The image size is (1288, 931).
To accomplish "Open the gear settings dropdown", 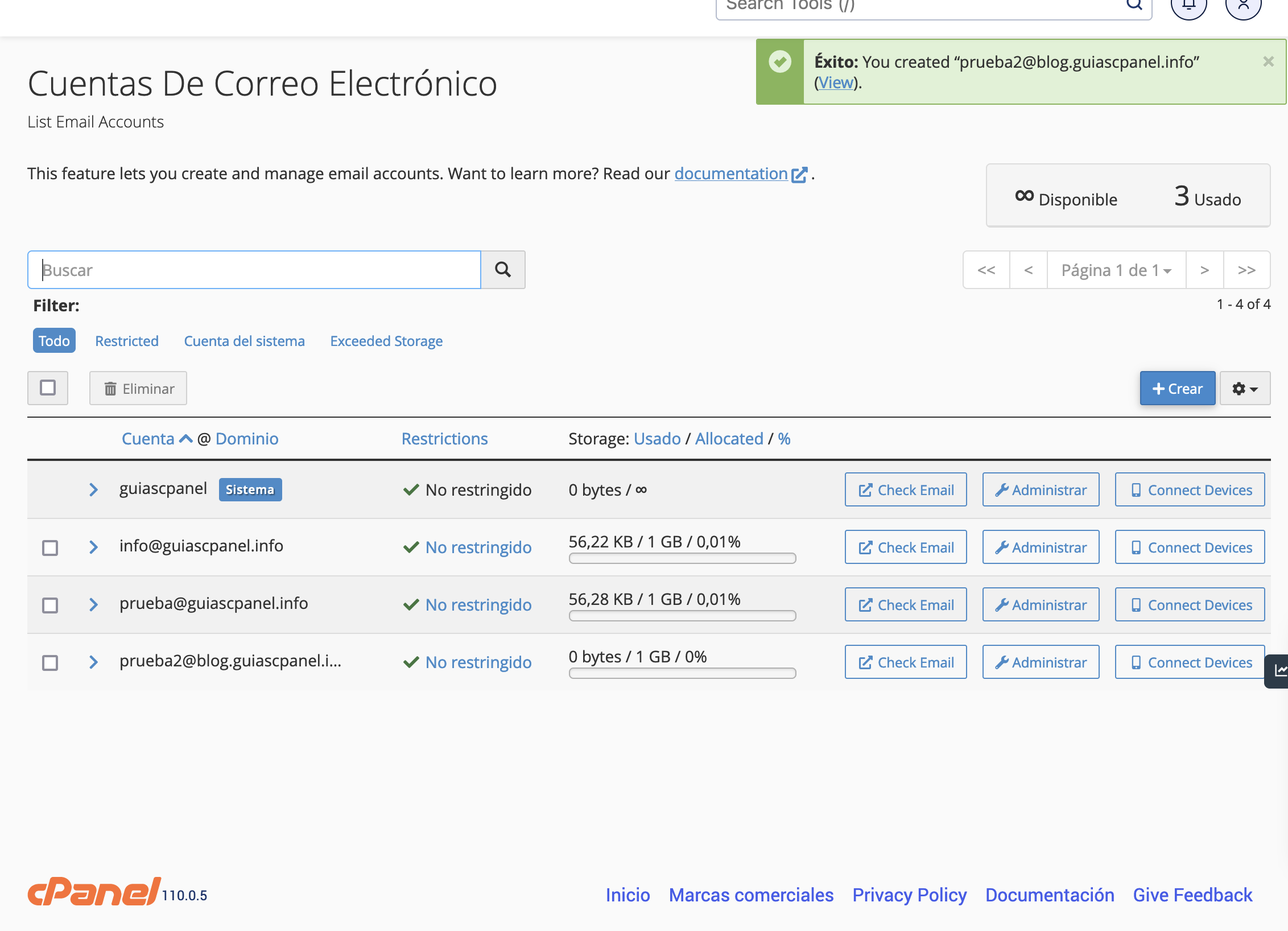I will coord(1245,388).
